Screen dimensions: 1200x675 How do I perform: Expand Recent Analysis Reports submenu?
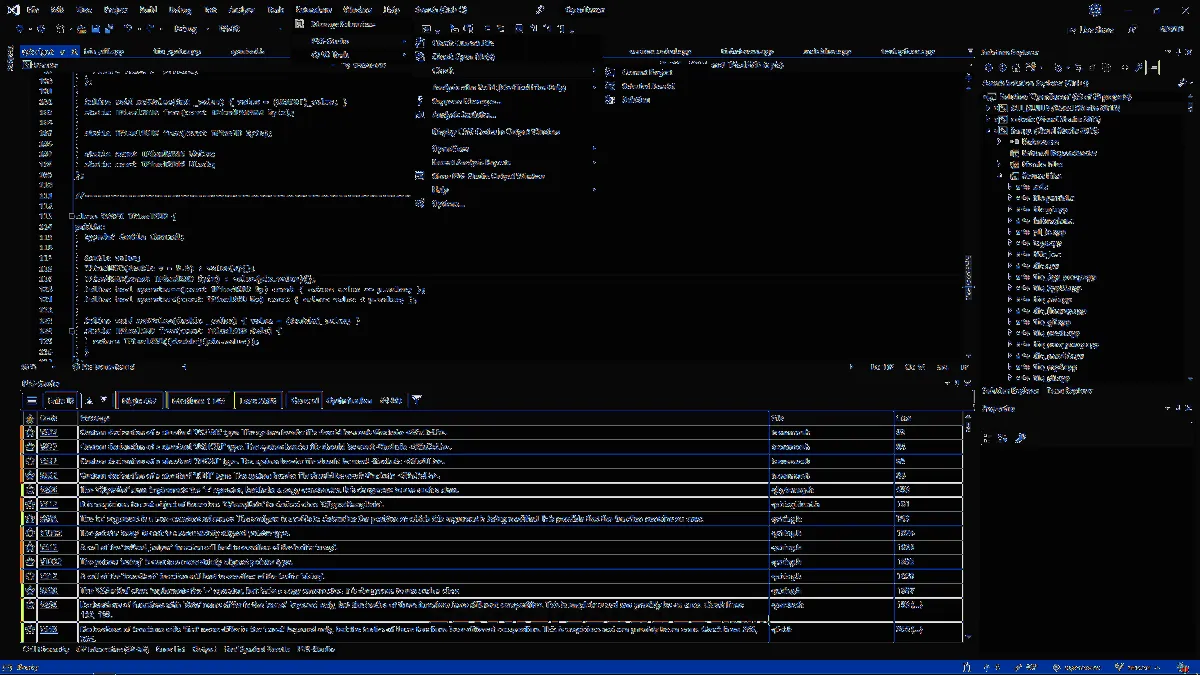(507, 161)
